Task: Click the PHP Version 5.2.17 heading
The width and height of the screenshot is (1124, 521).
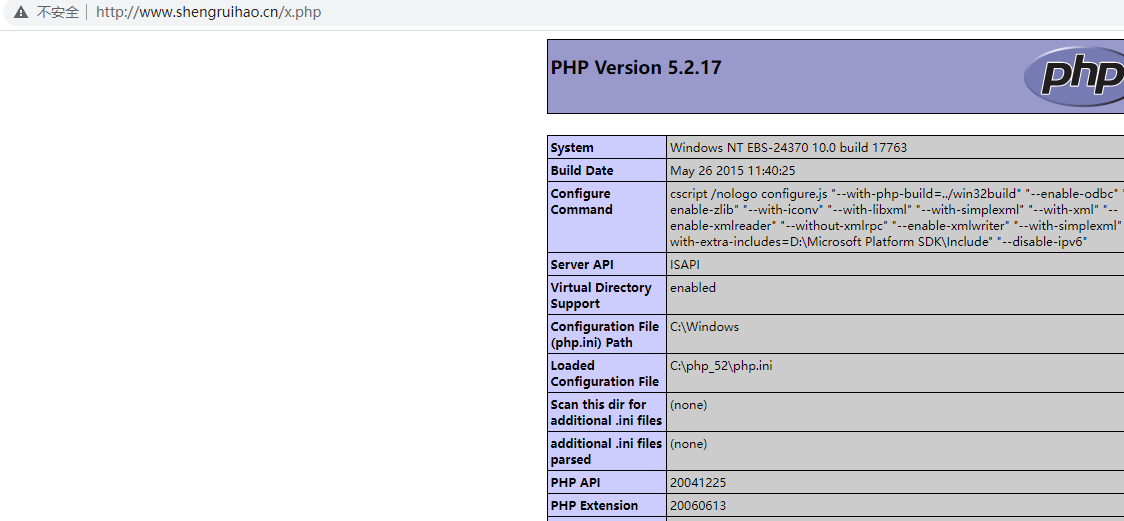Action: pos(636,68)
